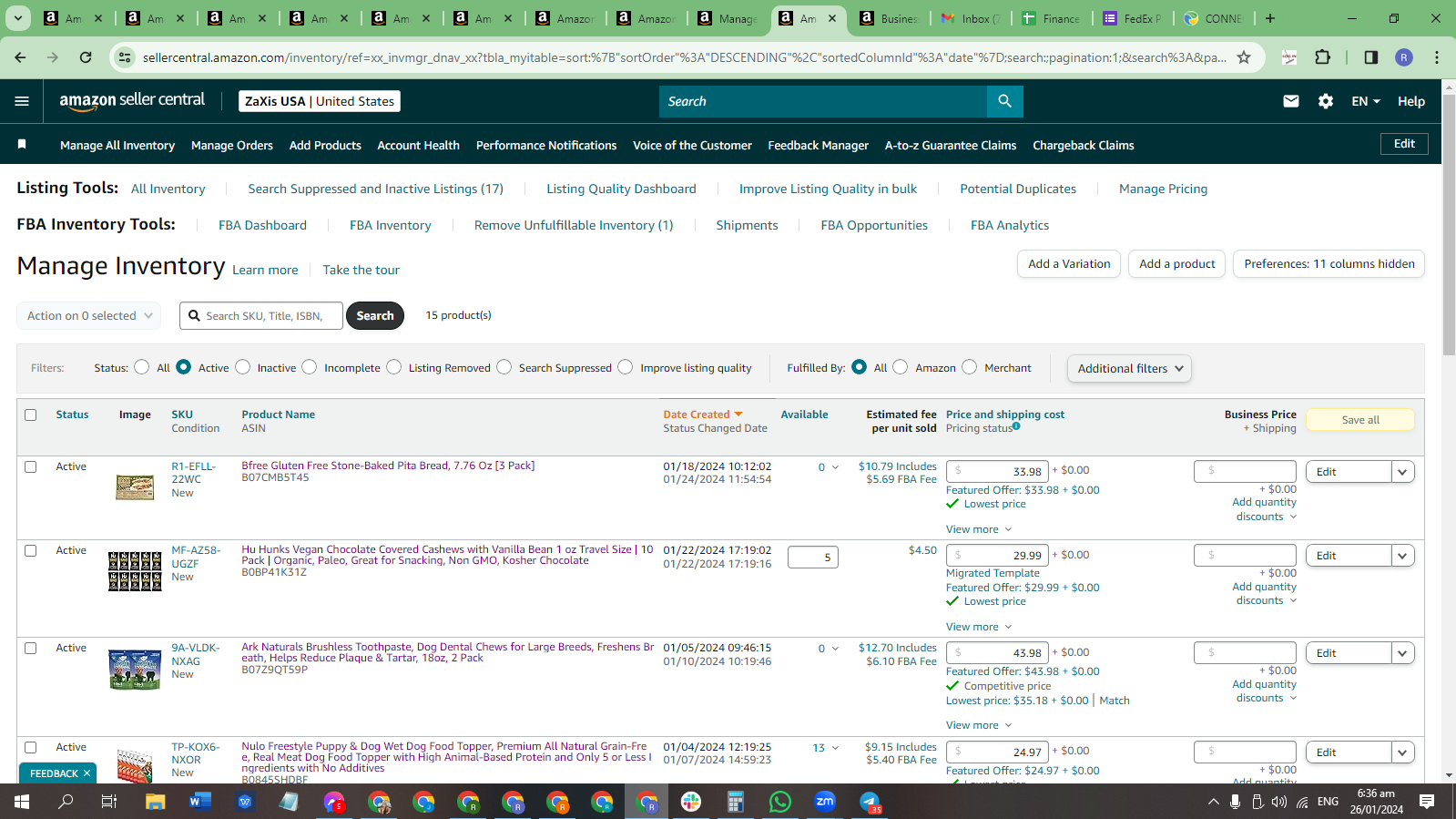Select the Listing Removed radio button
Viewport: 1456px width, 819px height.
tap(393, 367)
